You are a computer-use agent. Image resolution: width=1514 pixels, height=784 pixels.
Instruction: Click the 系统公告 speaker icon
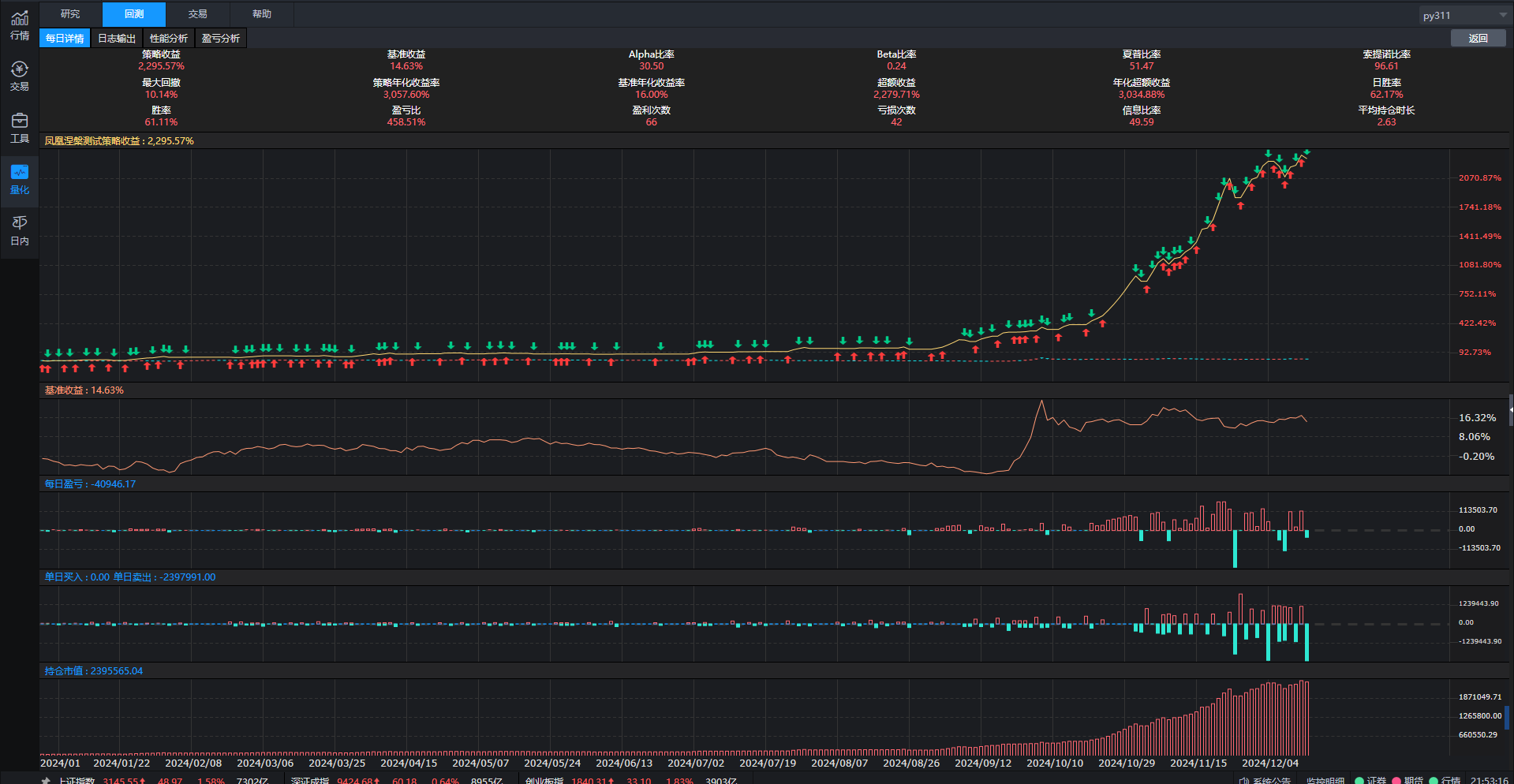click(1243, 780)
